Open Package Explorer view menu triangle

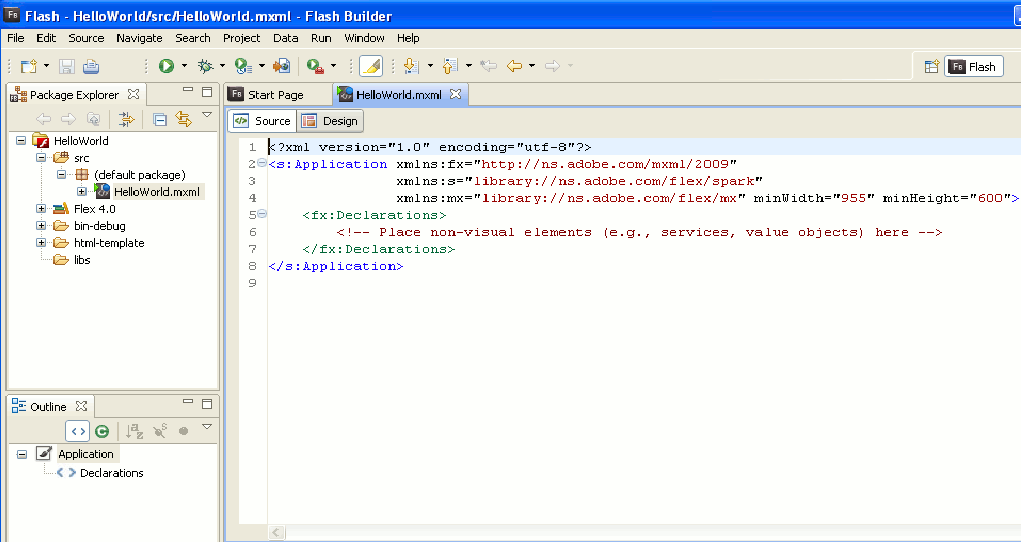click(207, 115)
